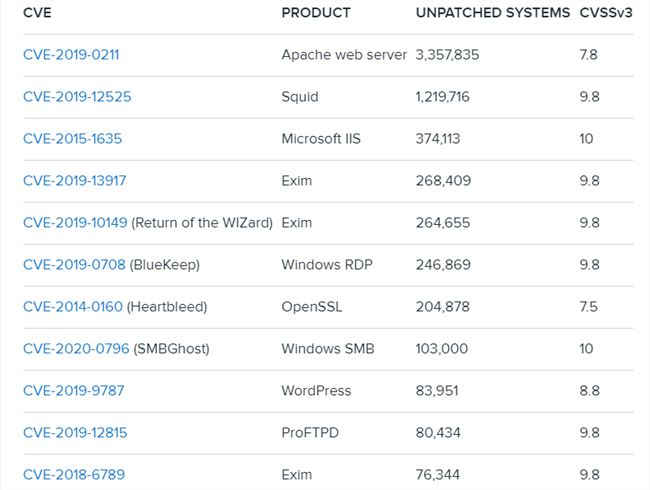Screen dimensions: 650x490
Task: Click the PRODUCT column header
Action: (x=316, y=13)
